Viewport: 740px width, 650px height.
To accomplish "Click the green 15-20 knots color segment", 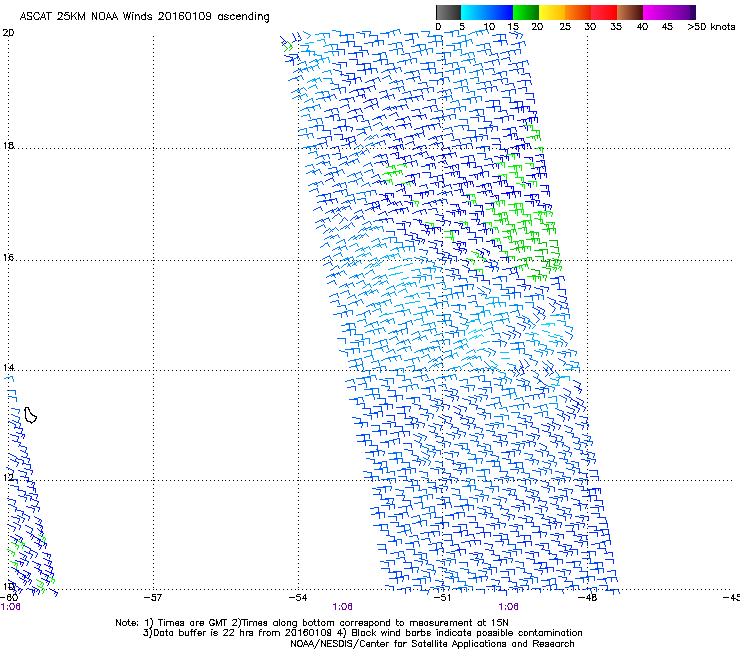I will 526,12.
